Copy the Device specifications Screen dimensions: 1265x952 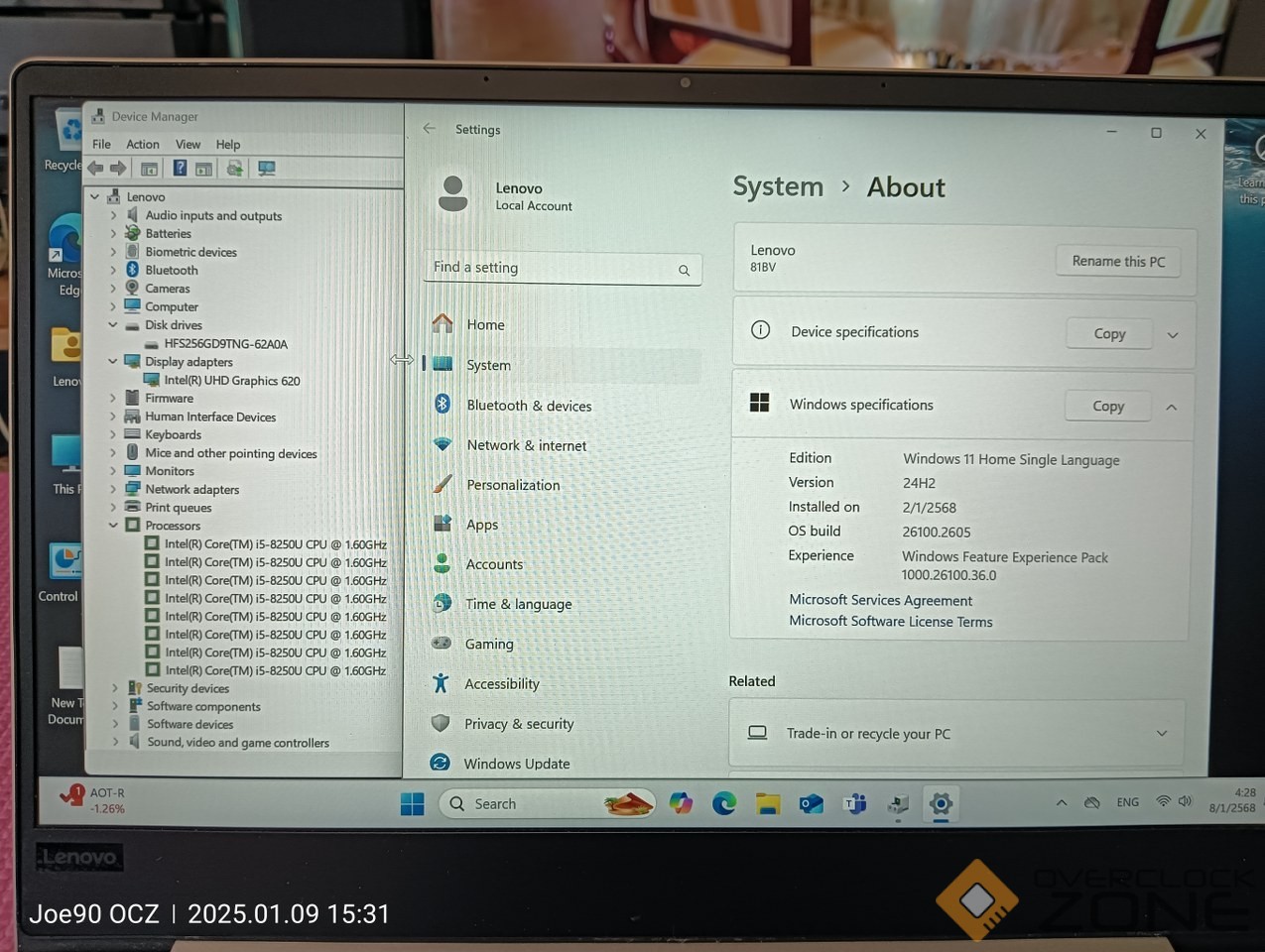tap(1109, 334)
